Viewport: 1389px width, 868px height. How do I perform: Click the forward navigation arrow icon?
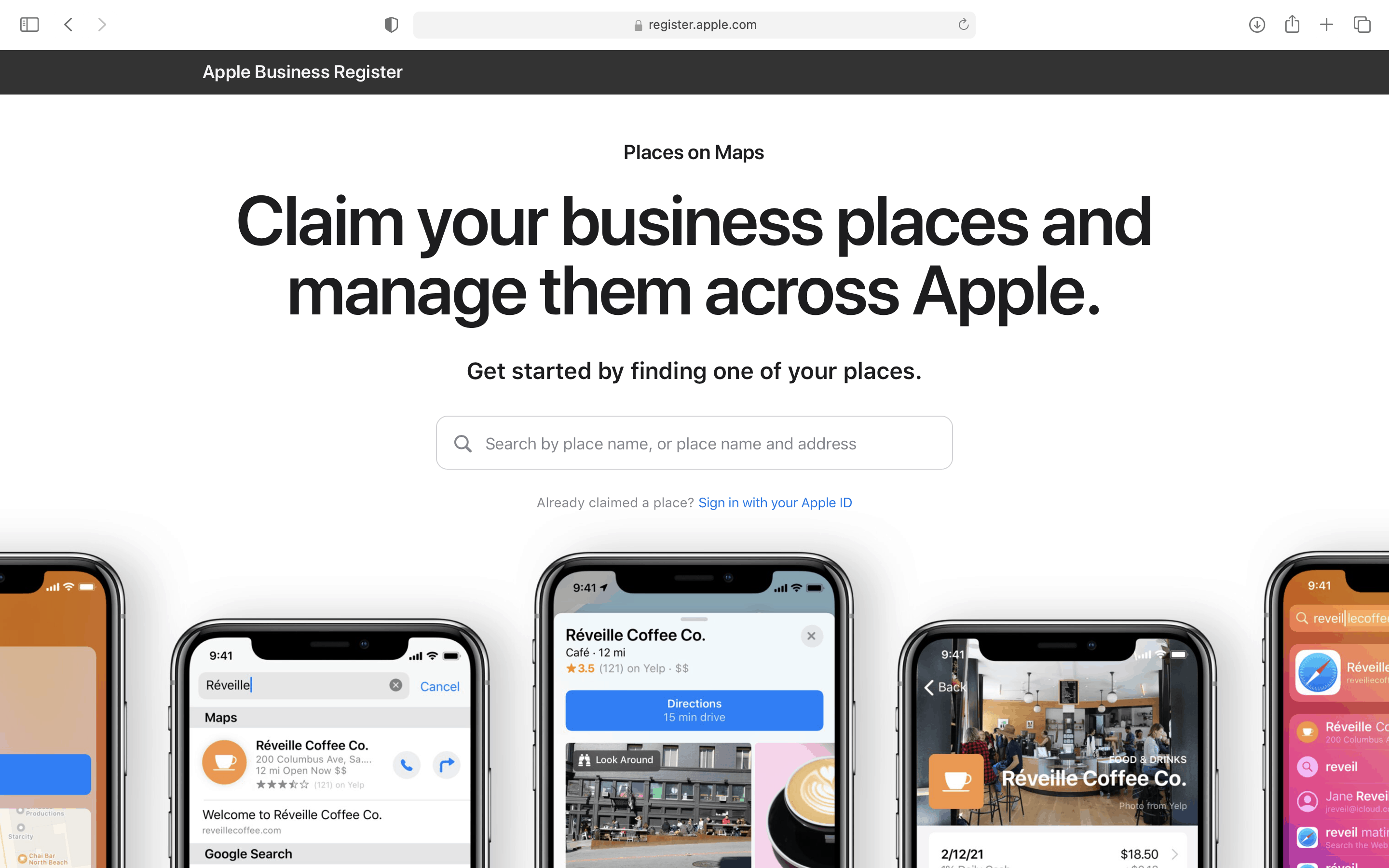click(100, 24)
